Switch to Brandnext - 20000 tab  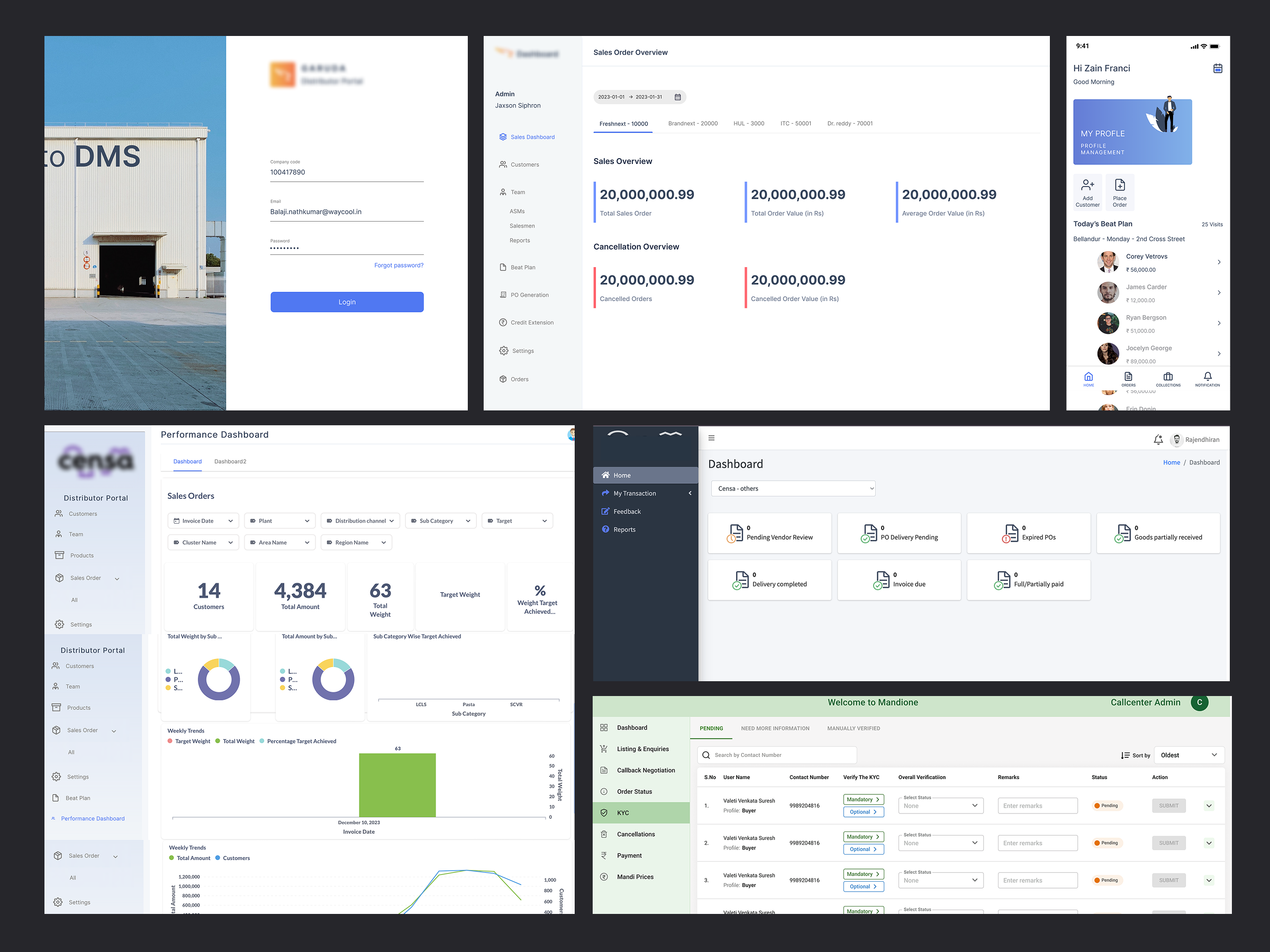(692, 123)
